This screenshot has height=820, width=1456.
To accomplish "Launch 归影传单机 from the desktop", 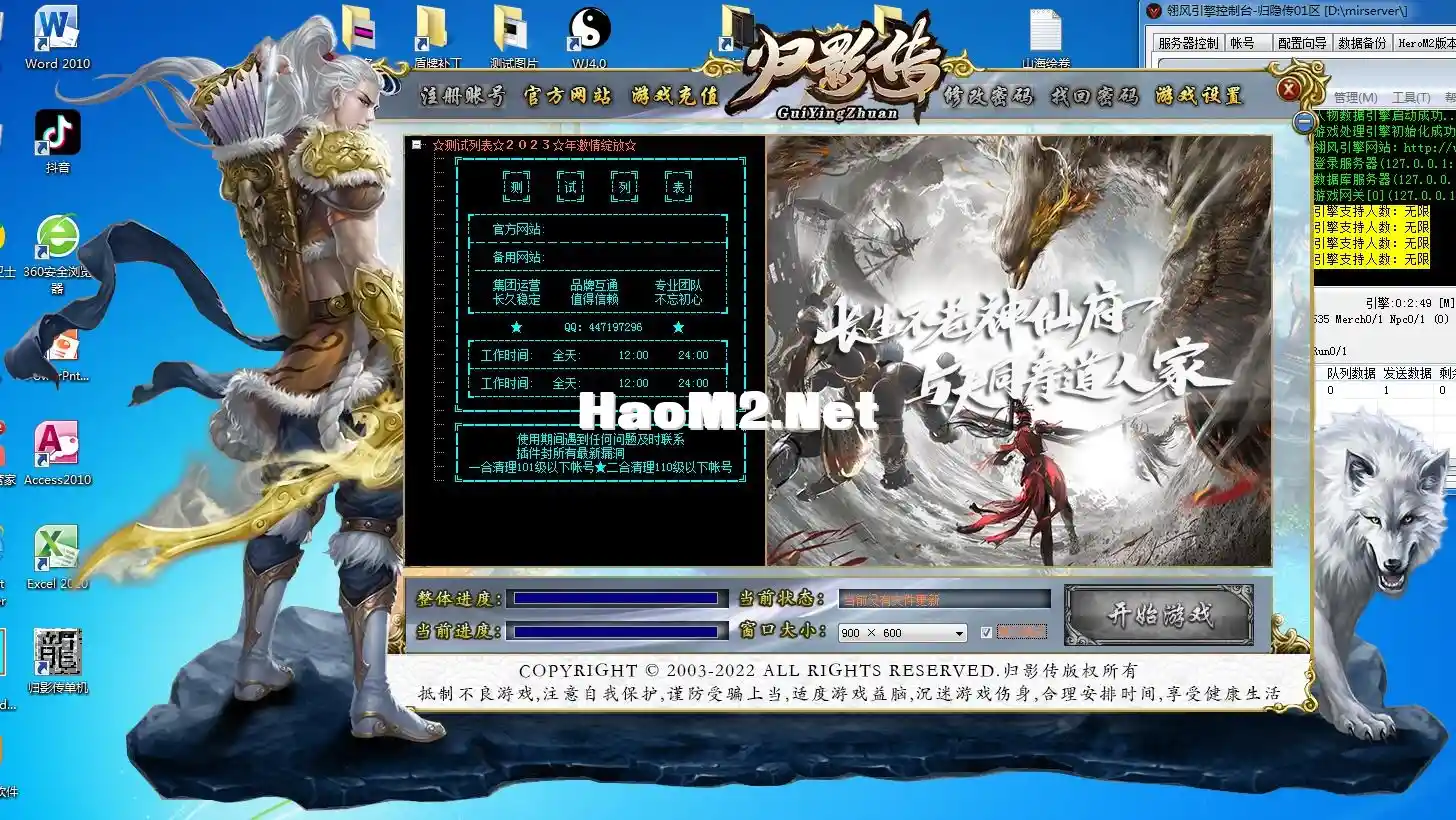I will click(57, 661).
